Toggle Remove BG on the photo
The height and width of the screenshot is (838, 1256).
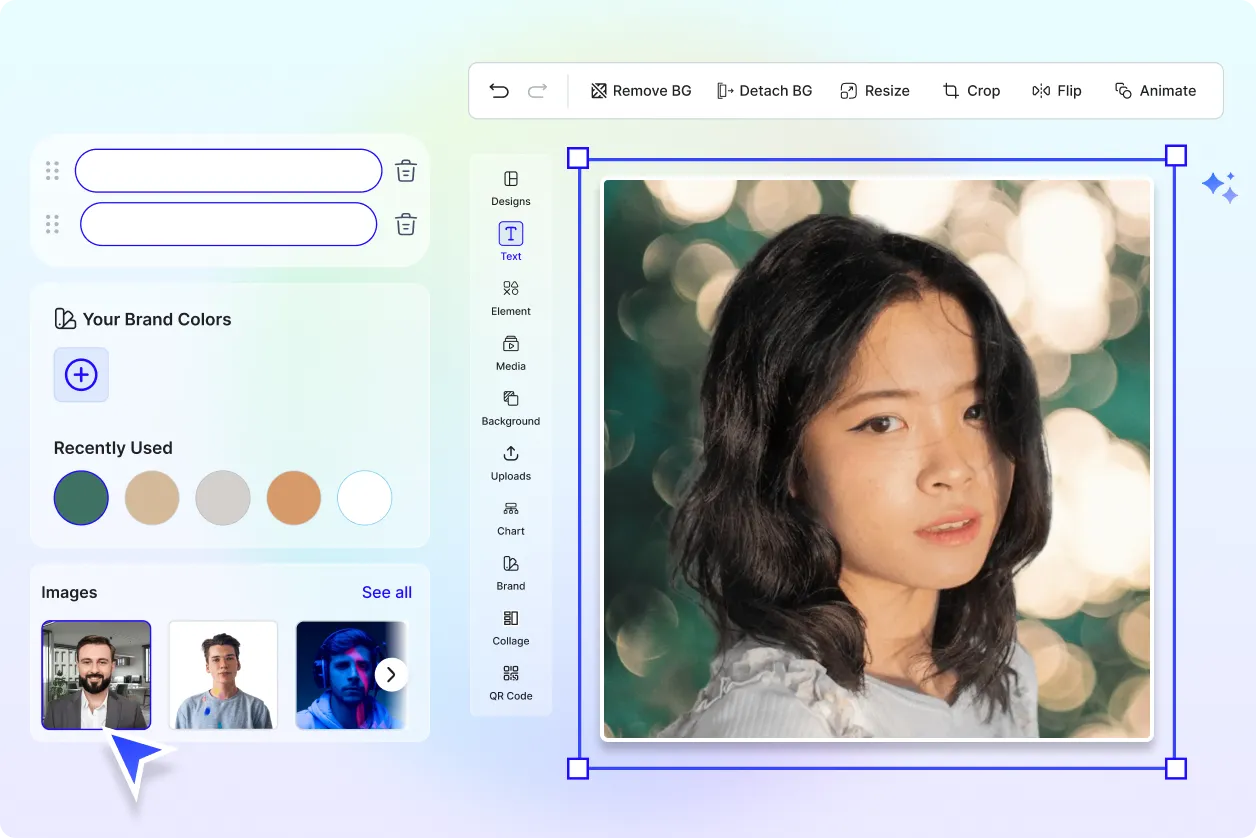(x=640, y=90)
